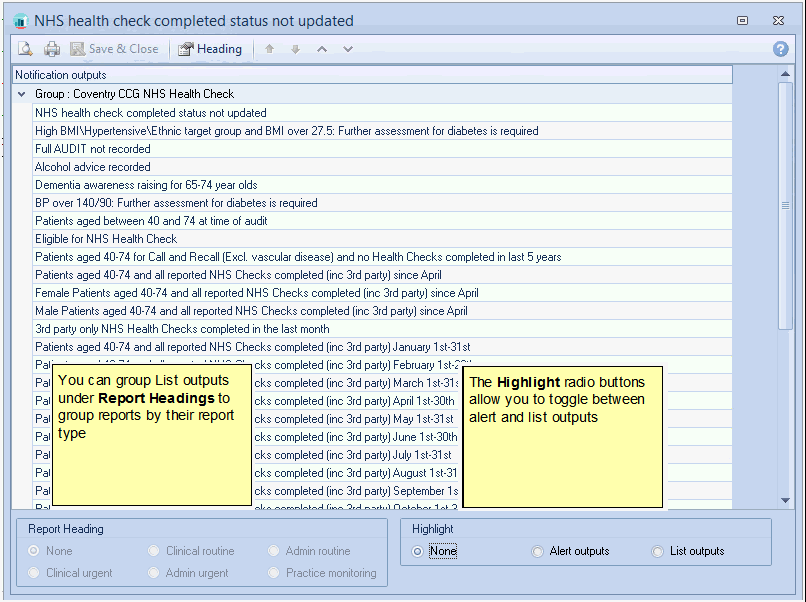Select the Full AUDIT not recorded row
The image size is (806, 602).
[x=93, y=149]
